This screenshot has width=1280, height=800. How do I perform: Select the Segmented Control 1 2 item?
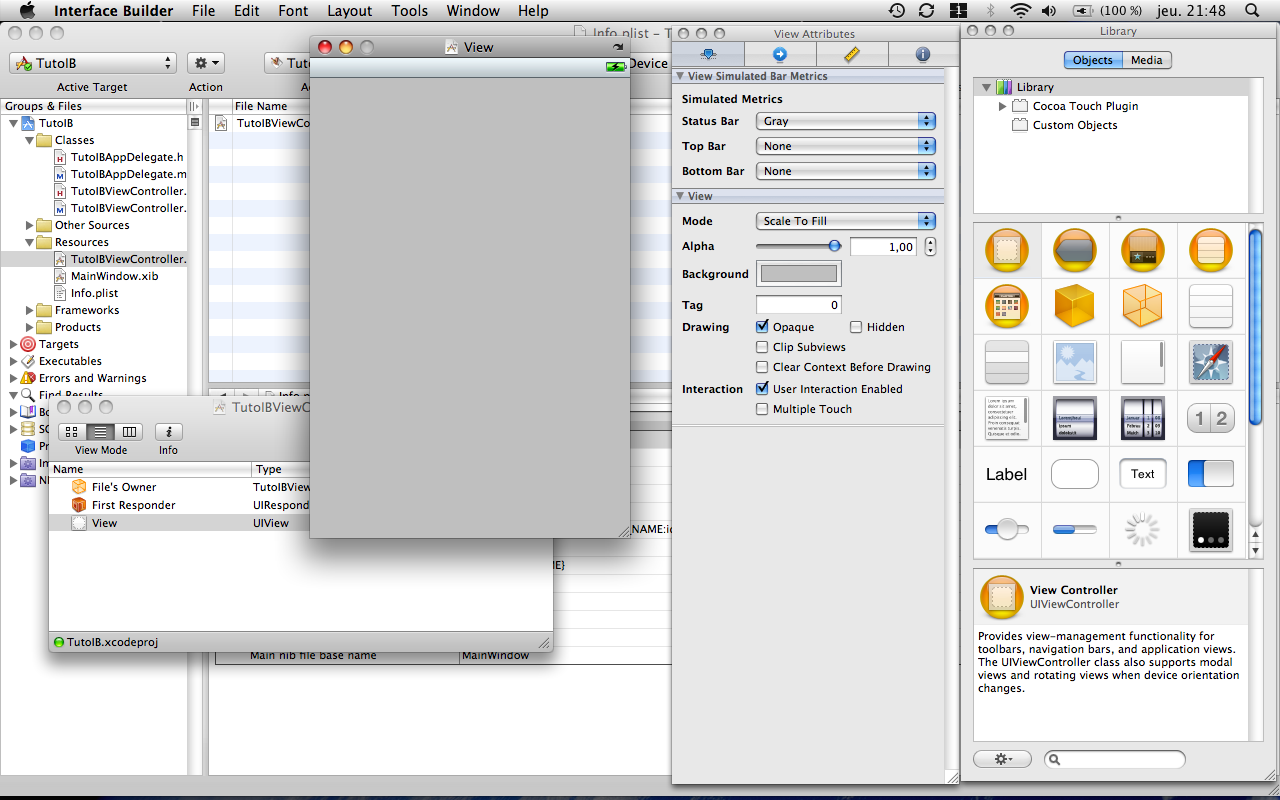click(1211, 418)
